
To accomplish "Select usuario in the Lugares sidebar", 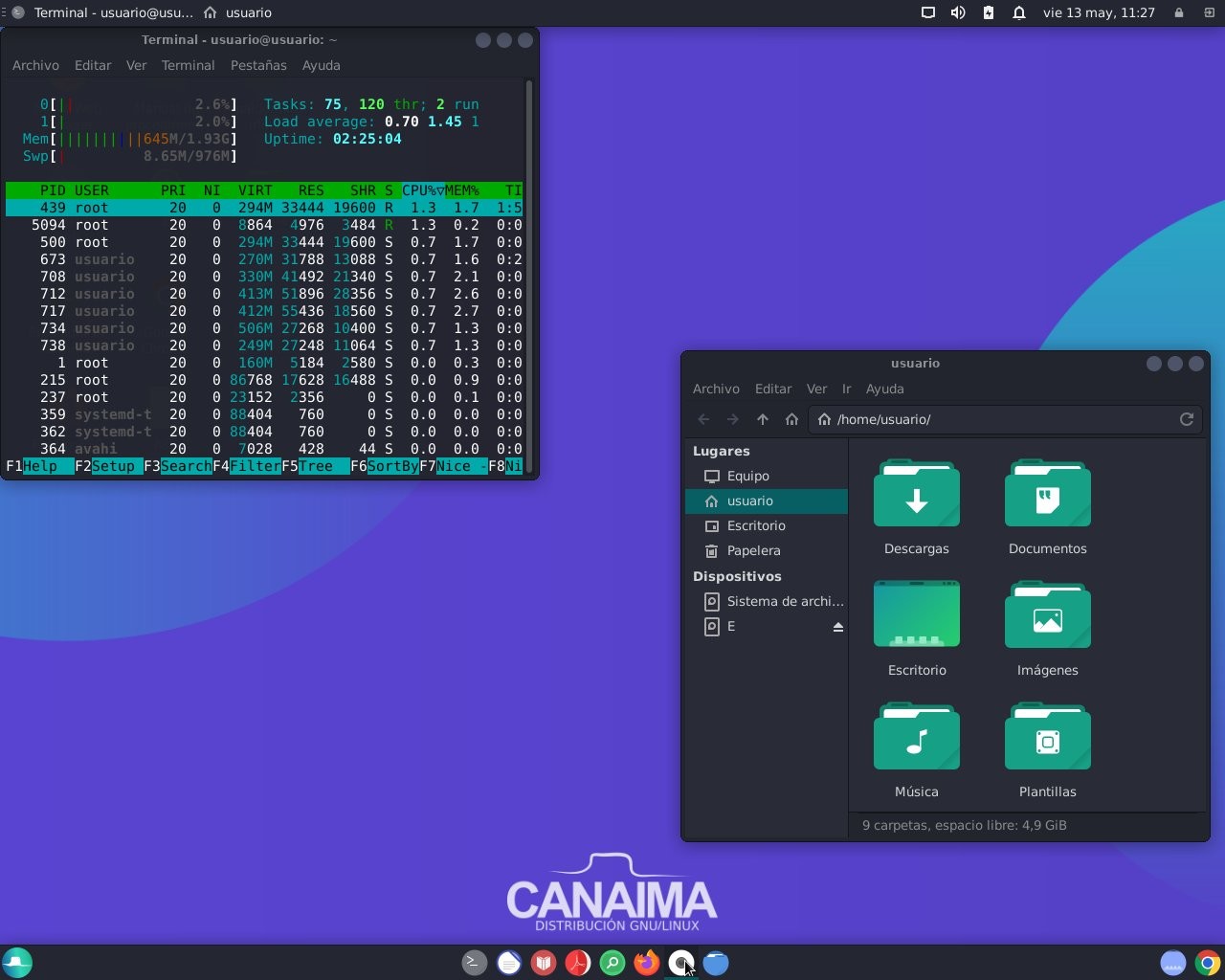I will tap(767, 501).
